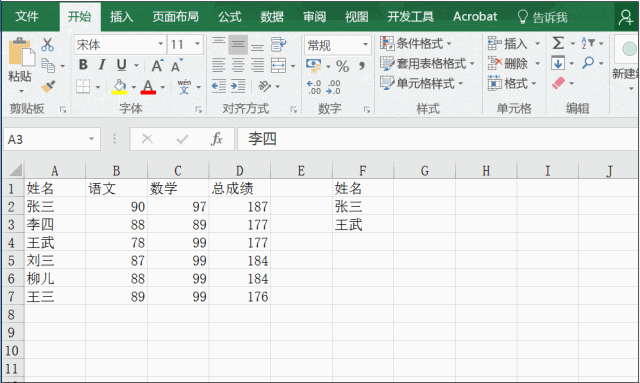Increase cell indent
640x383 pixels.
(238, 86)
